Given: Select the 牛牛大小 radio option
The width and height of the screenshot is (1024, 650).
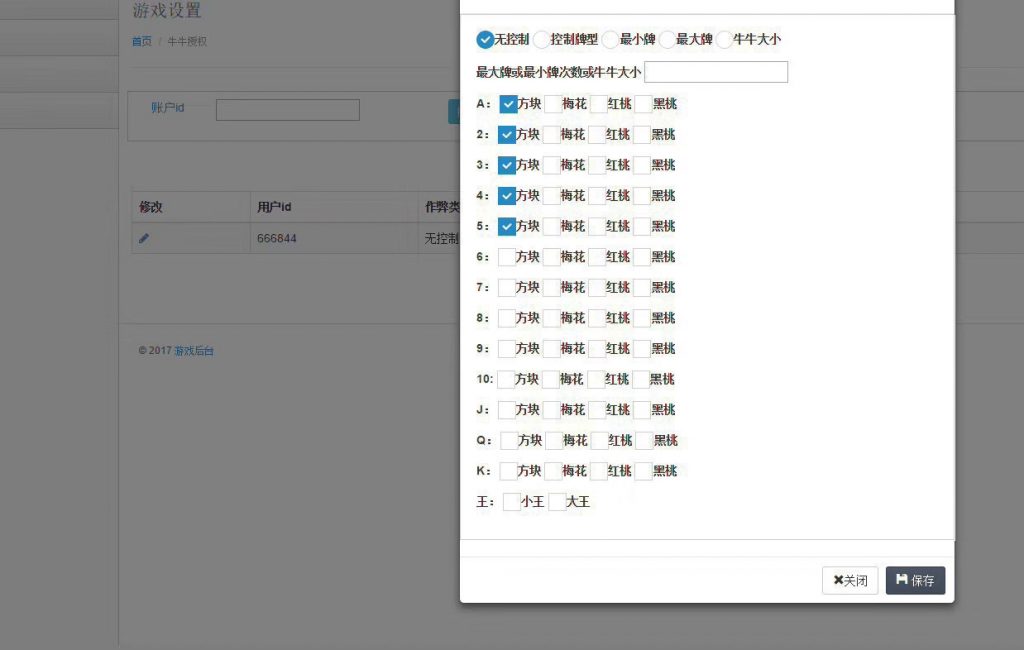Looking at the screenshot, I should tap(724, 40).
